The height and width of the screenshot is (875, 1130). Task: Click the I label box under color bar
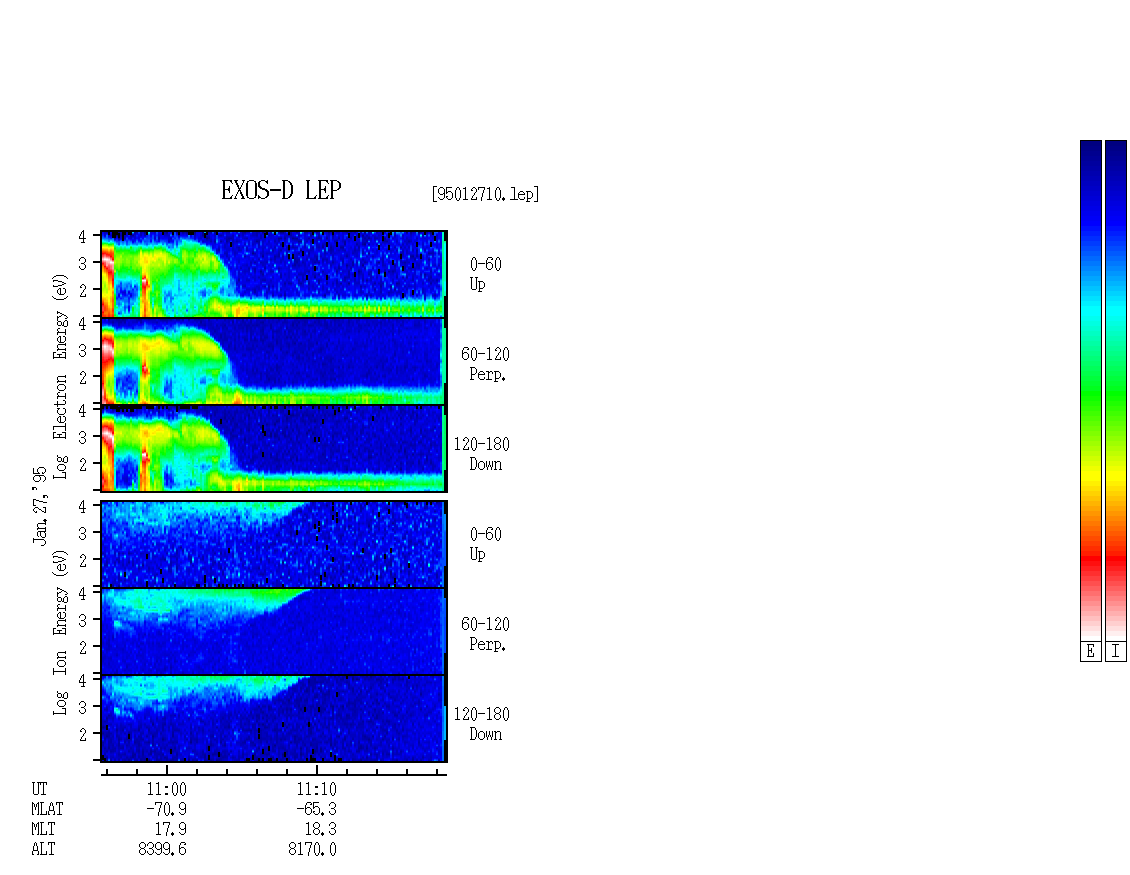point(1116,651)
